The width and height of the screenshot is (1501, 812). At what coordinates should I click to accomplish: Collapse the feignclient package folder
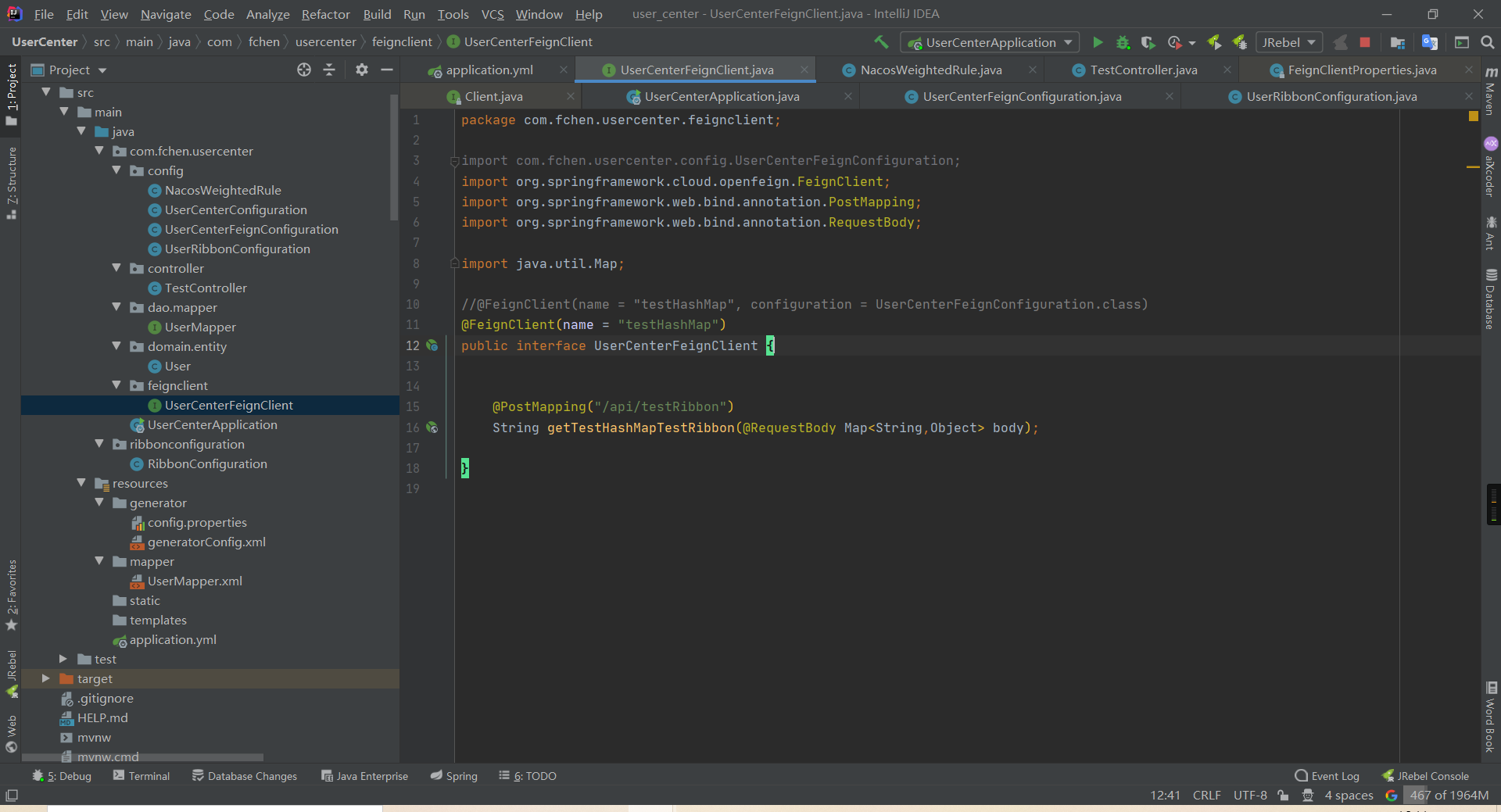[x=117, y=385]
